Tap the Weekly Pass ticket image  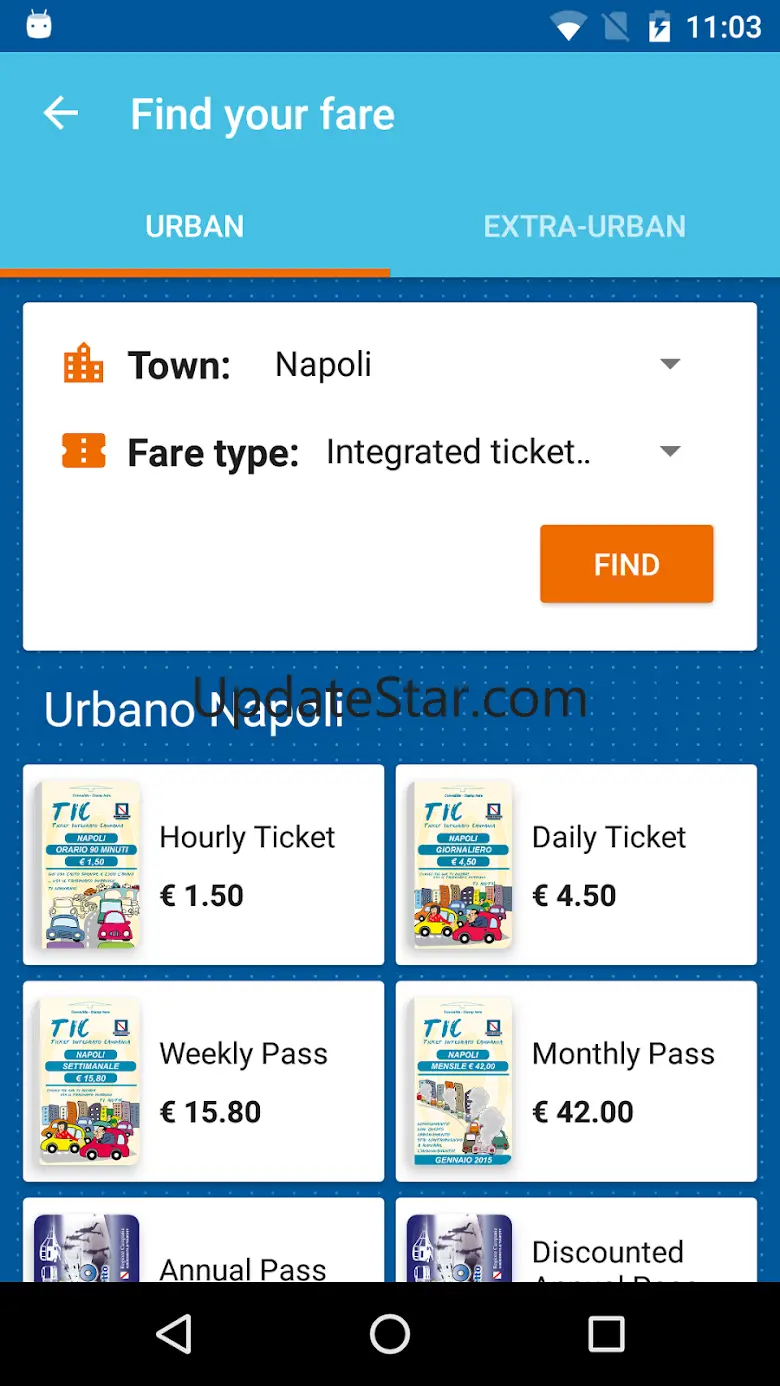[x=90, y=1081]
